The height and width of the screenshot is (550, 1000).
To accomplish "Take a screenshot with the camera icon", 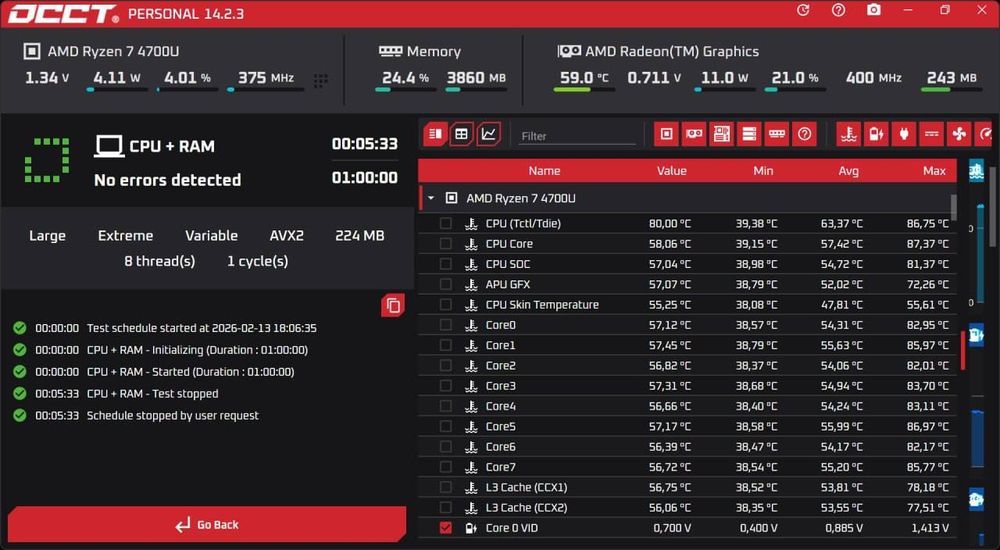I will [x=874, y=10].
